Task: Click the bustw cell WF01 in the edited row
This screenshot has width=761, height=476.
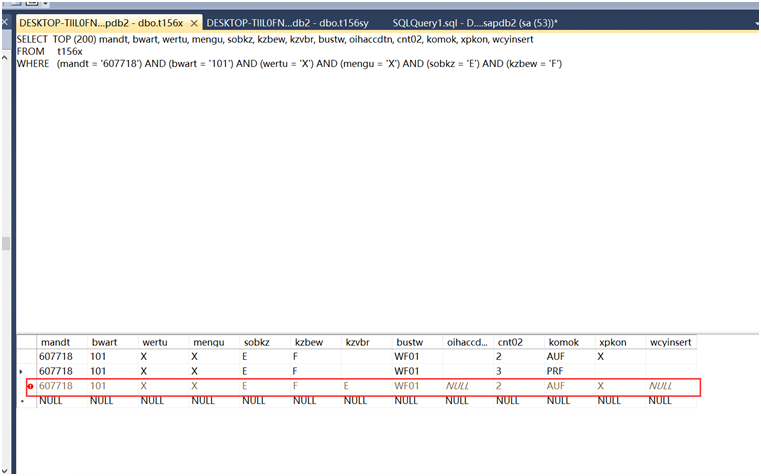Action: [417, 386]
